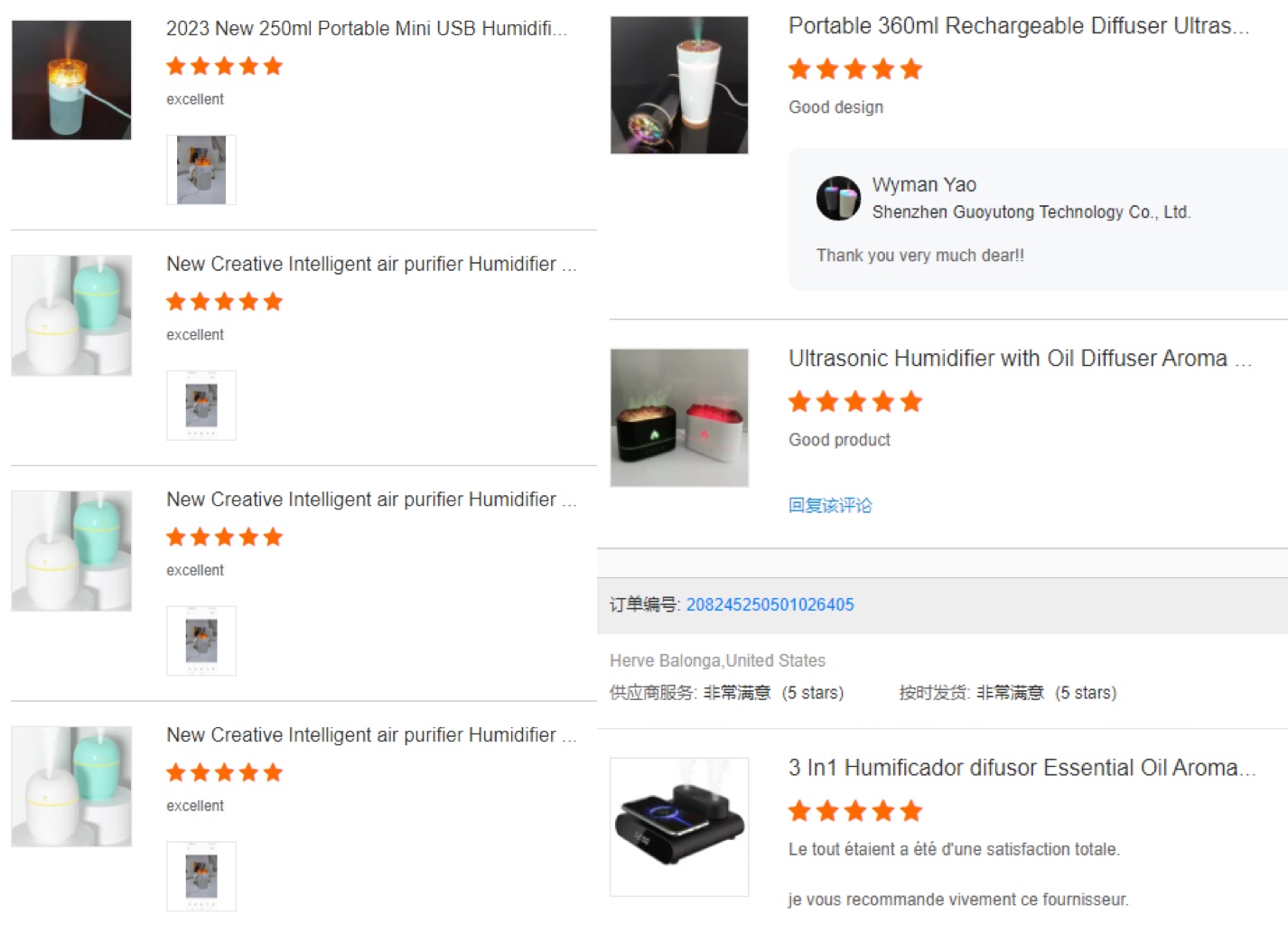Click the five-star rating of the 360ml Diffuser review

pyautogui.click(x=855, y=70)
